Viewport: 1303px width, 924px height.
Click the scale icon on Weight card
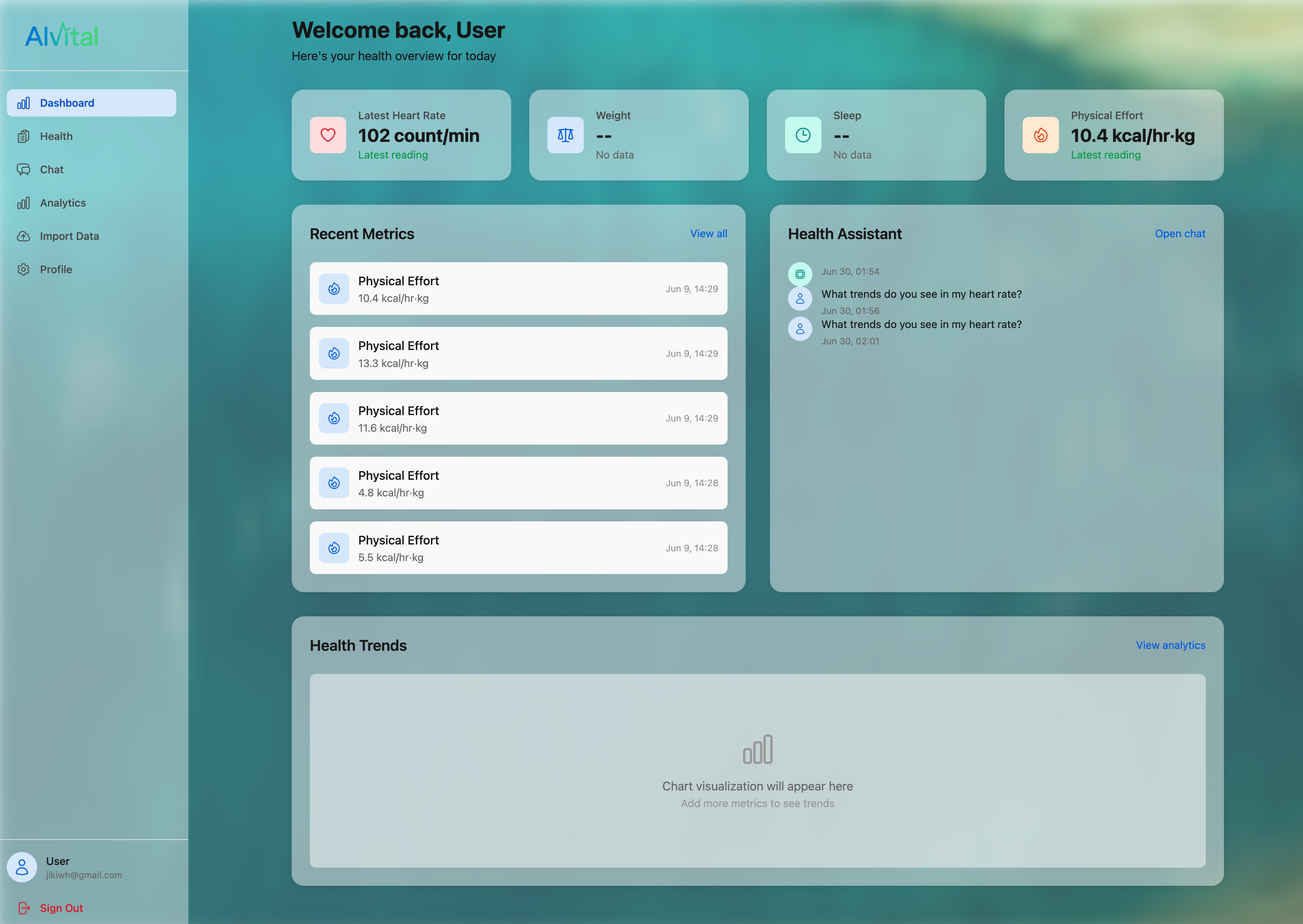(x=565, y=135)
